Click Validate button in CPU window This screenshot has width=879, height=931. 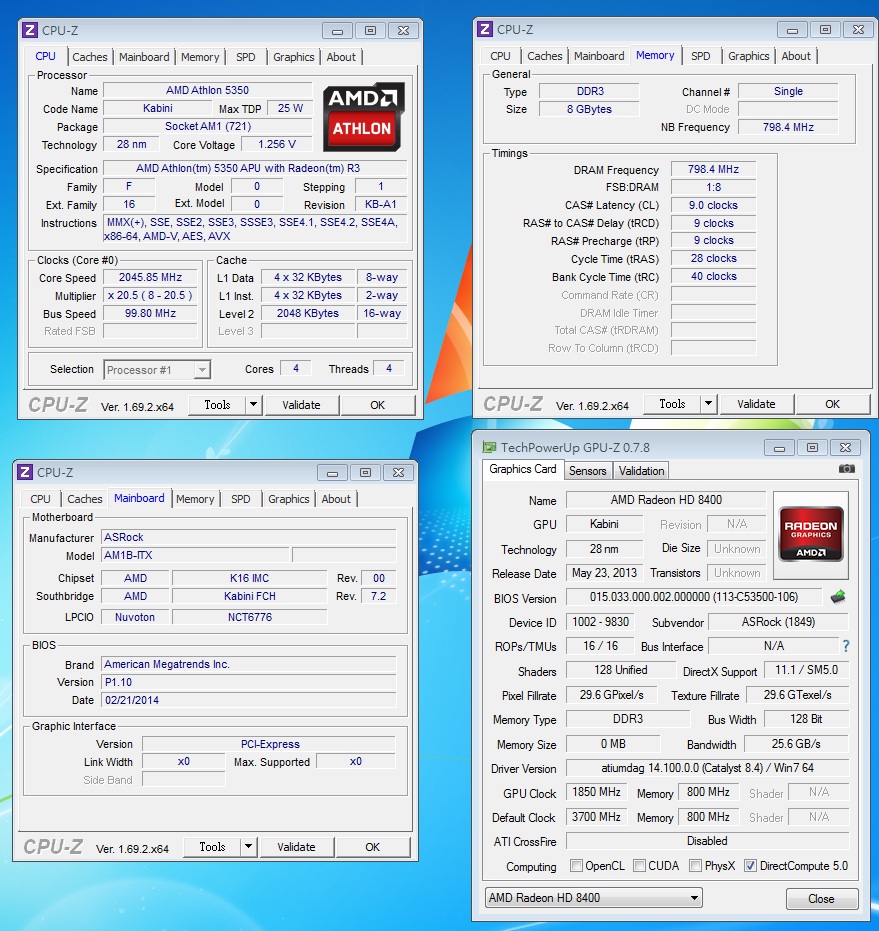click(301, 405)
